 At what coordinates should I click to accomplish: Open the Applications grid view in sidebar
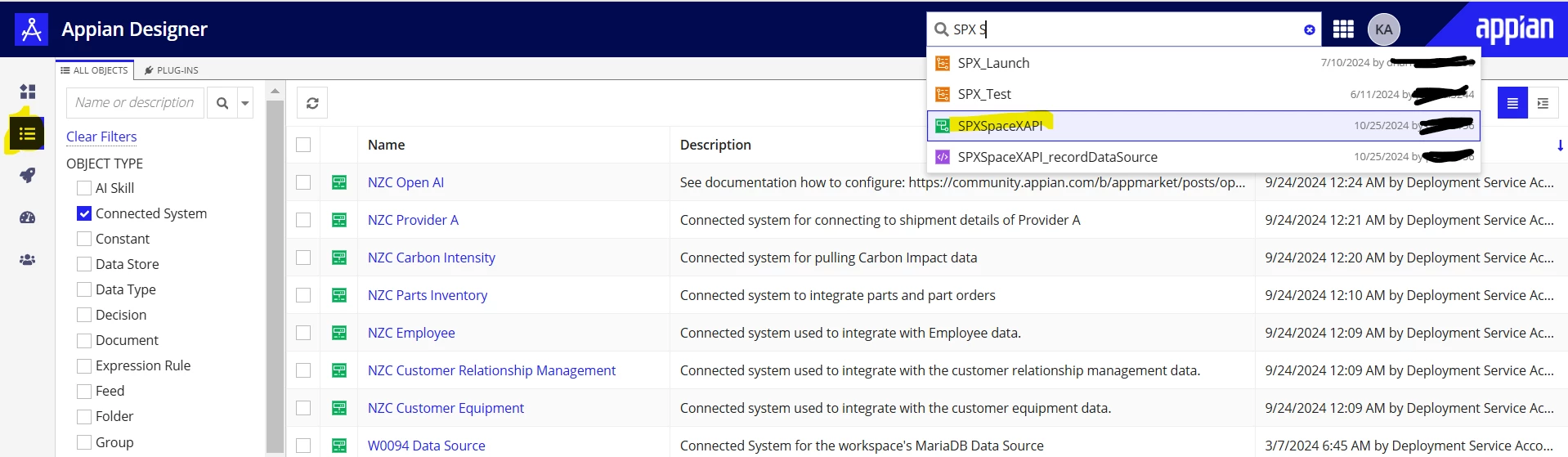point(28,92)
